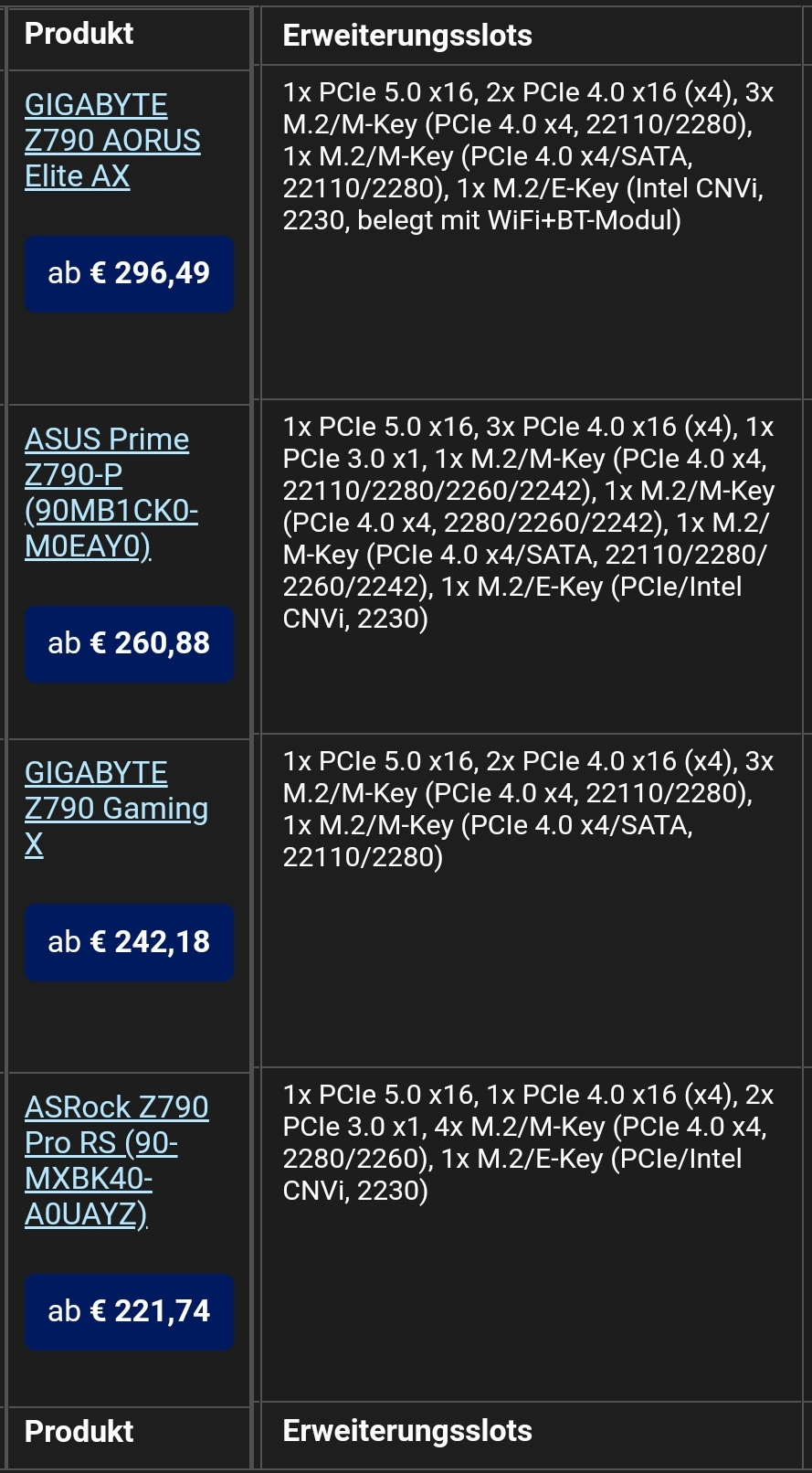Select the ASUS Prime Z790-P expansion slots cell

(x=530, y=521)
